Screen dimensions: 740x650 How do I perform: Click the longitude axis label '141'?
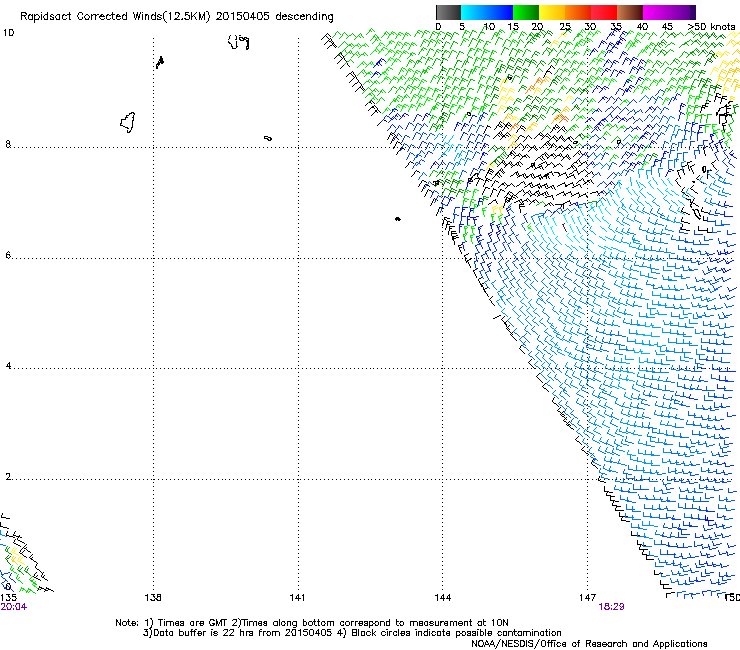pos(297,598)
